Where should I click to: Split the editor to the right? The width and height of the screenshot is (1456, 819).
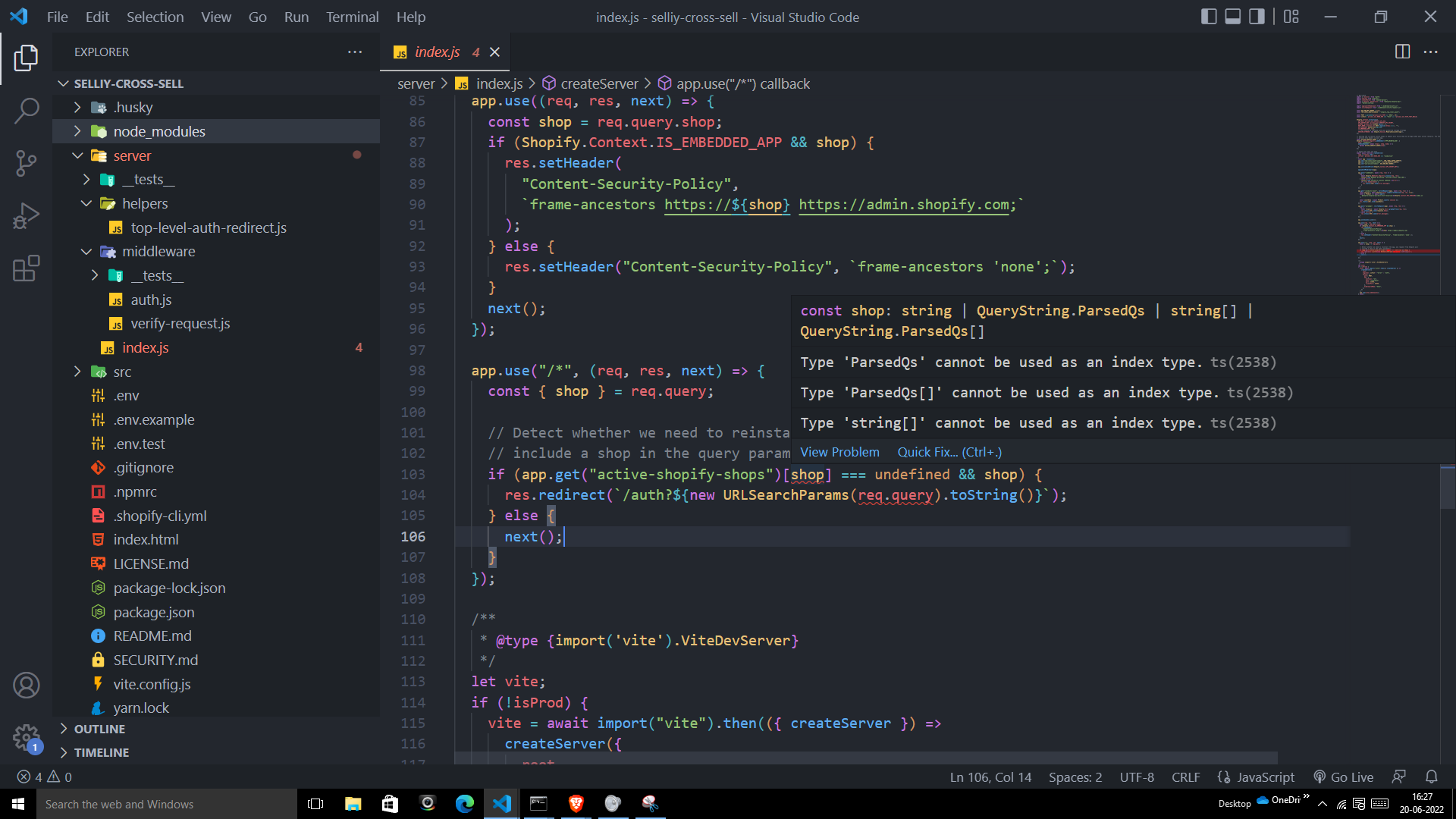point(1402,52)
